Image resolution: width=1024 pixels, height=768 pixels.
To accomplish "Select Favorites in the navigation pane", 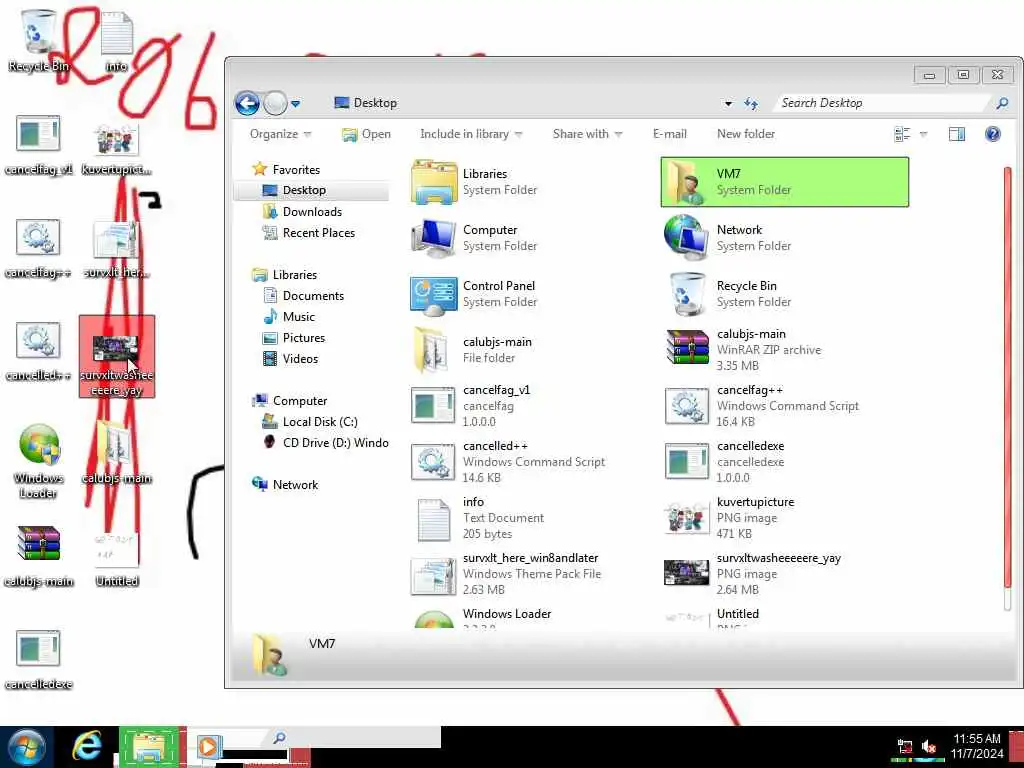I will 286,169.
